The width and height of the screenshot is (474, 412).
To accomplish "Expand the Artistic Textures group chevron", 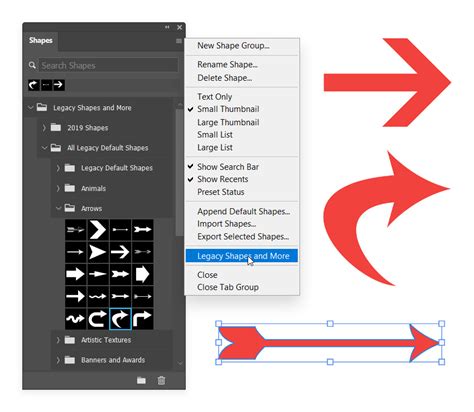I will click(x=58, y=340).
